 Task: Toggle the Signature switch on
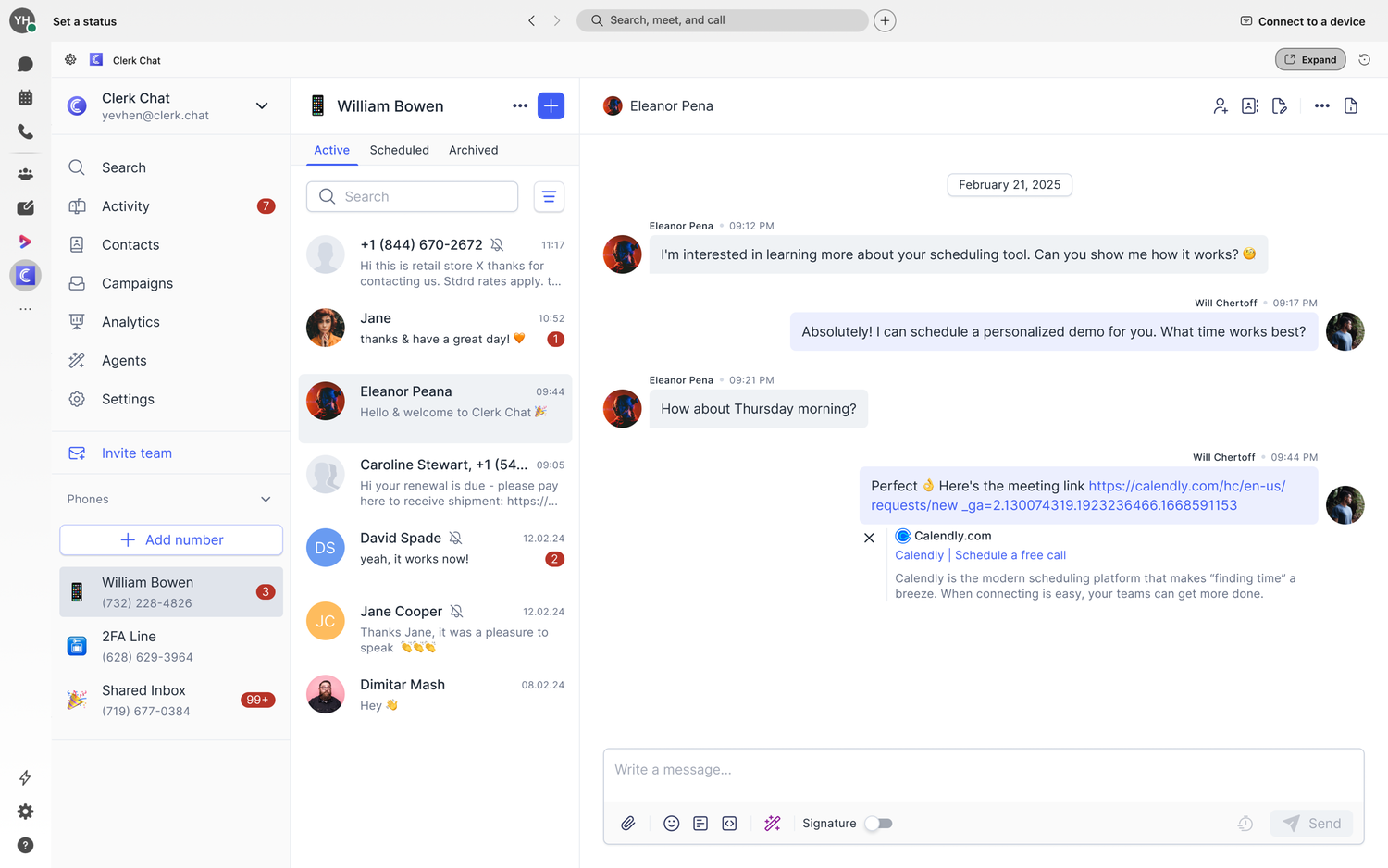[878, 824]
